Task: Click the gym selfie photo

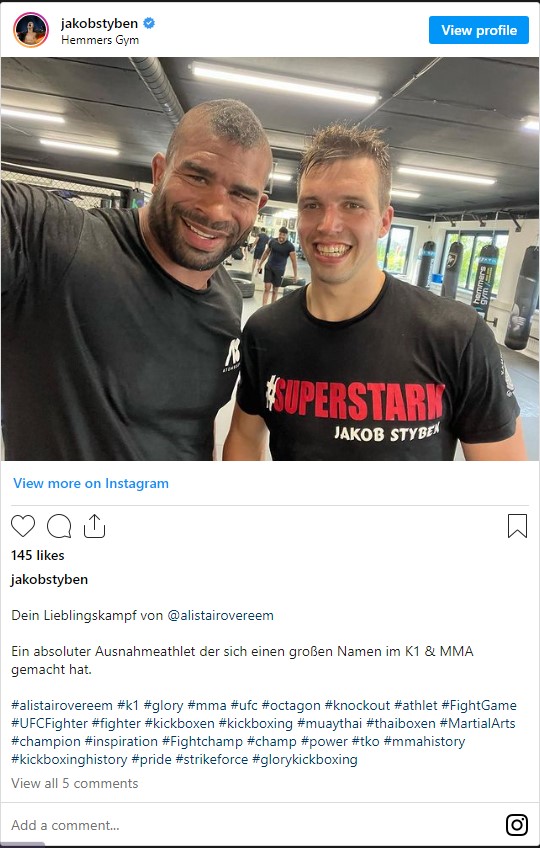Action: coord(270,259)
